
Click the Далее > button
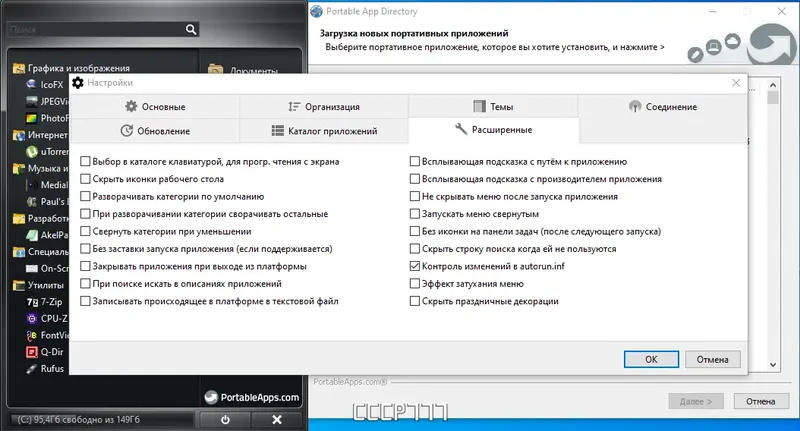pos(695,401)
